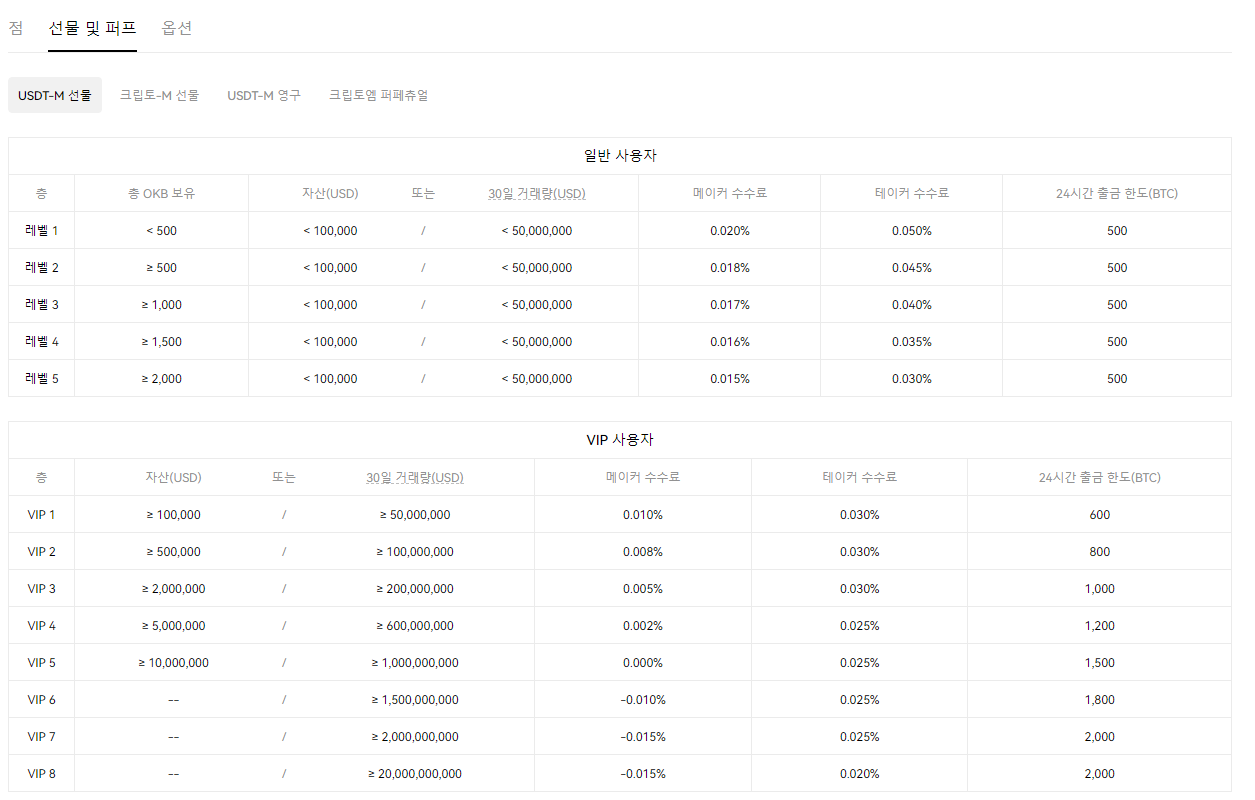Screen dimensions: 1255x800
Task: Select the 크립토-M 선물 sub-tab
Action: click(159, 95)
